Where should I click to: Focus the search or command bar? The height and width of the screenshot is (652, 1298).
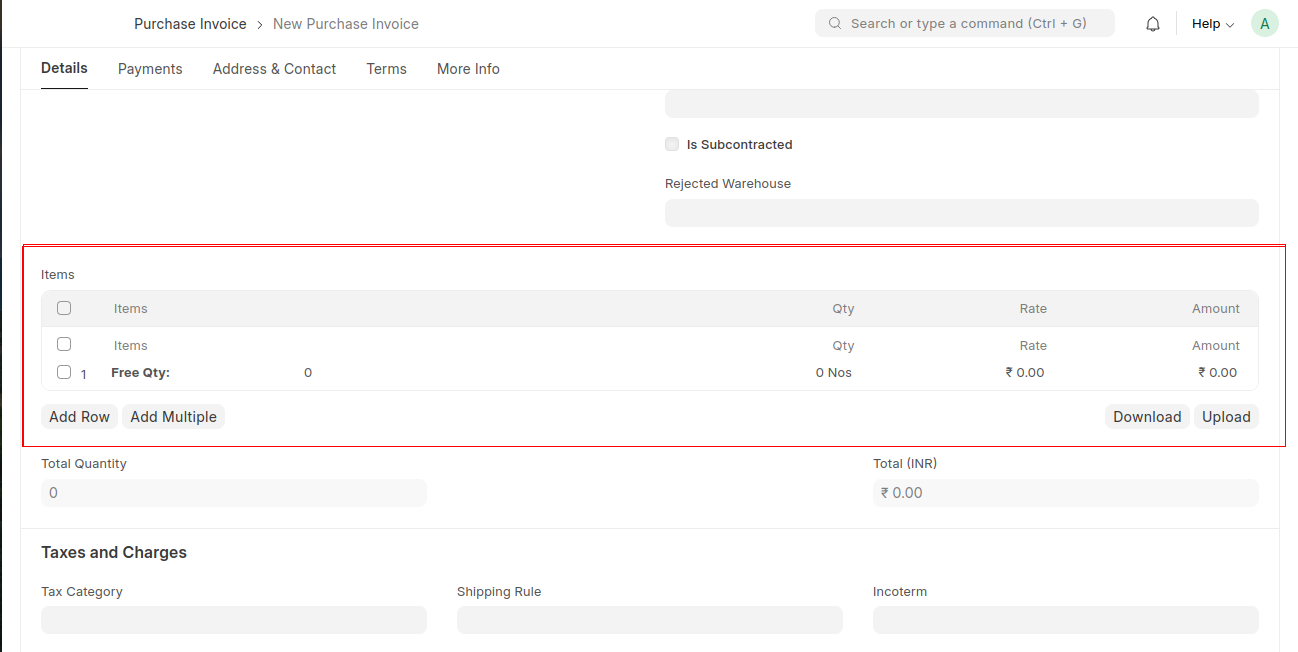(965, 23)
